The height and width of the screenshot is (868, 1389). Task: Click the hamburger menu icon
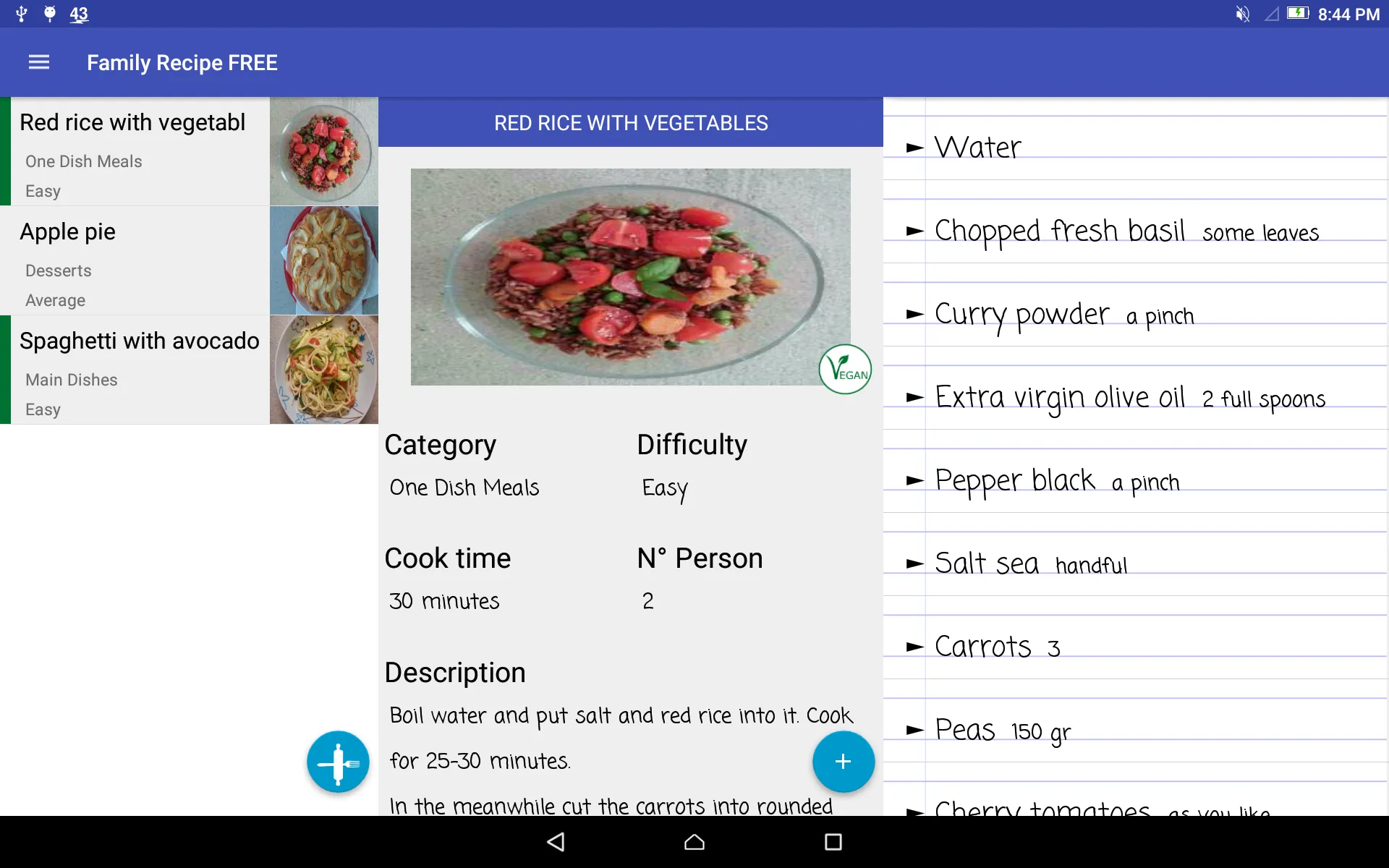[37, 62]
